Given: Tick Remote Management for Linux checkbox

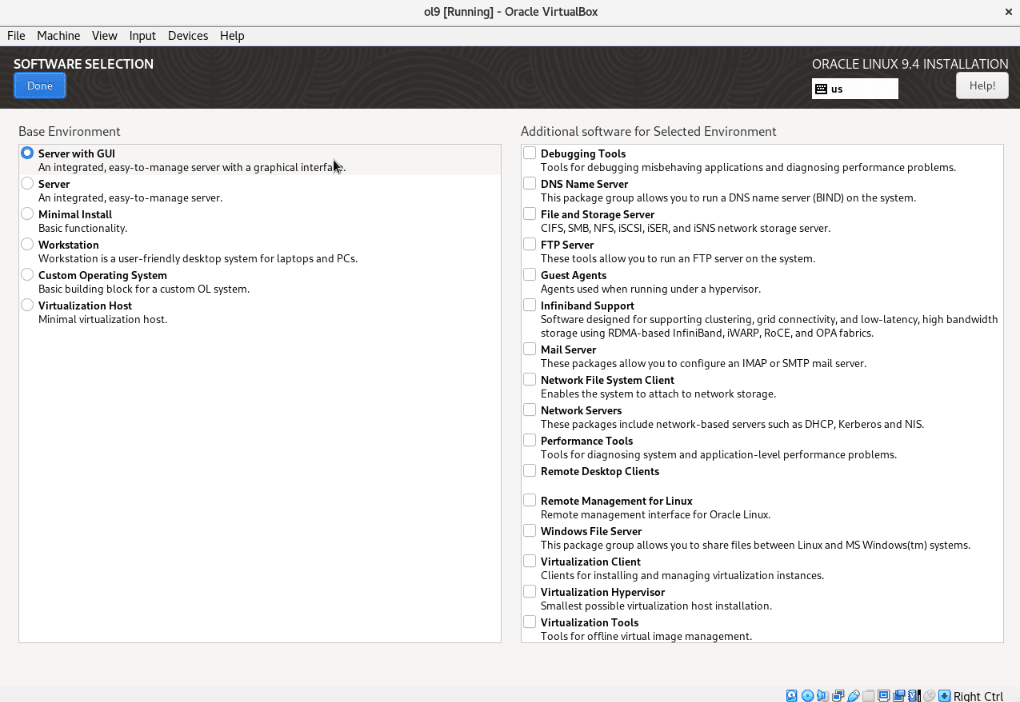Looking at the screenshot, I should click(530, 500).
